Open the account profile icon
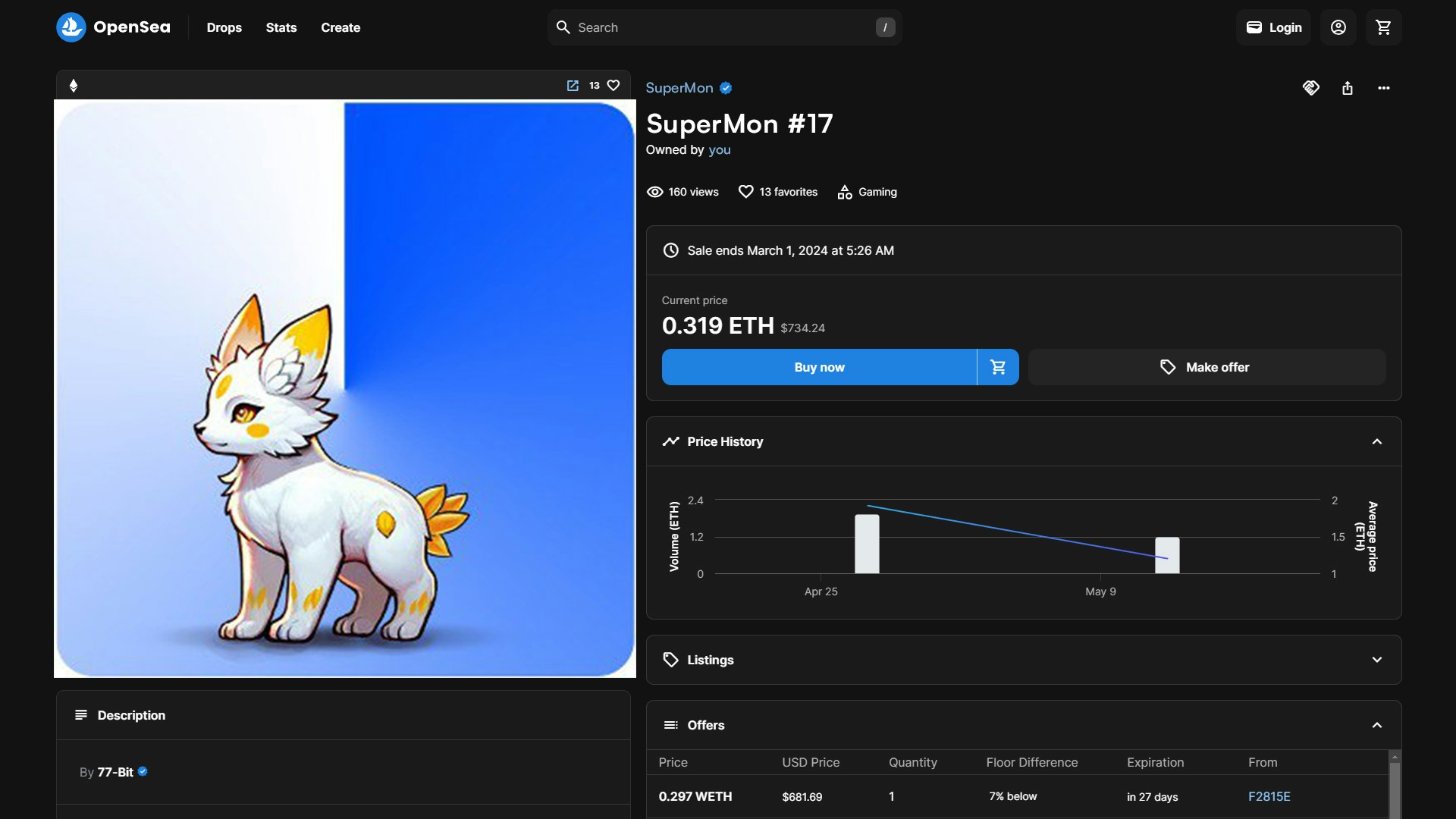This screenshot has height=819, width=1456. [x=1338, y=27]
